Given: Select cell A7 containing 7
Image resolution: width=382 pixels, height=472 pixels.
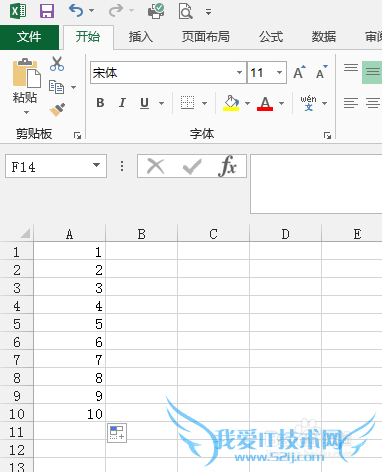Looking at the screenshot, I should (69, 360).
